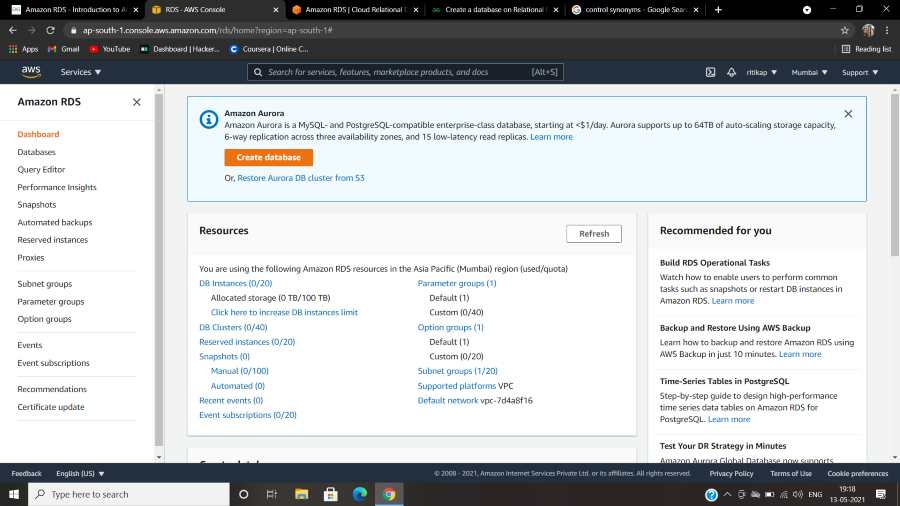Open the notifications bell icon

pyautogui.click(x=731, y=72)
